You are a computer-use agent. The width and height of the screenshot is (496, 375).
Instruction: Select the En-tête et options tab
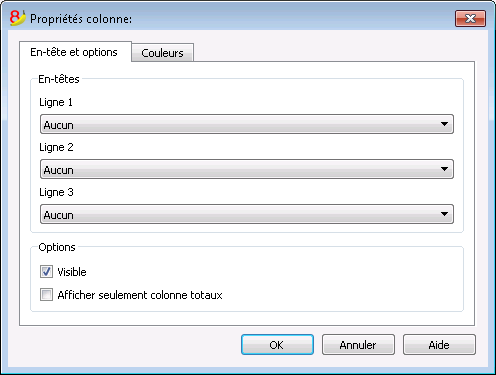pos(74,52)
